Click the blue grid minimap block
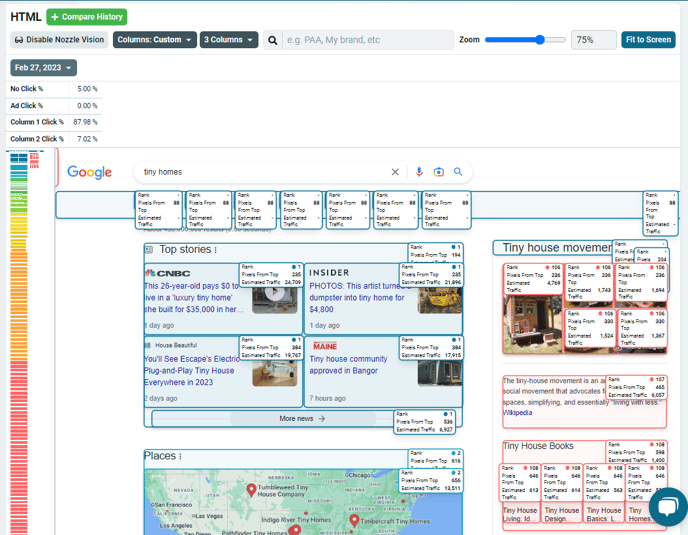Image resolution: width=688 pixels, height=535 pixels. tap(19, 158)
